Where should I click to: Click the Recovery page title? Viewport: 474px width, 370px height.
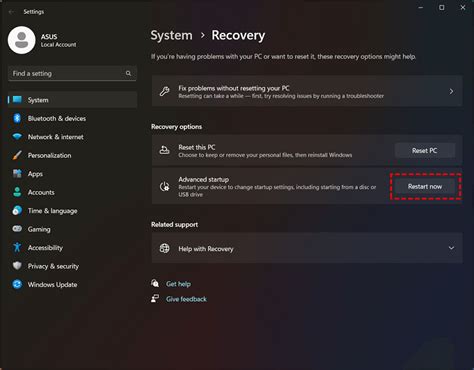238,35
